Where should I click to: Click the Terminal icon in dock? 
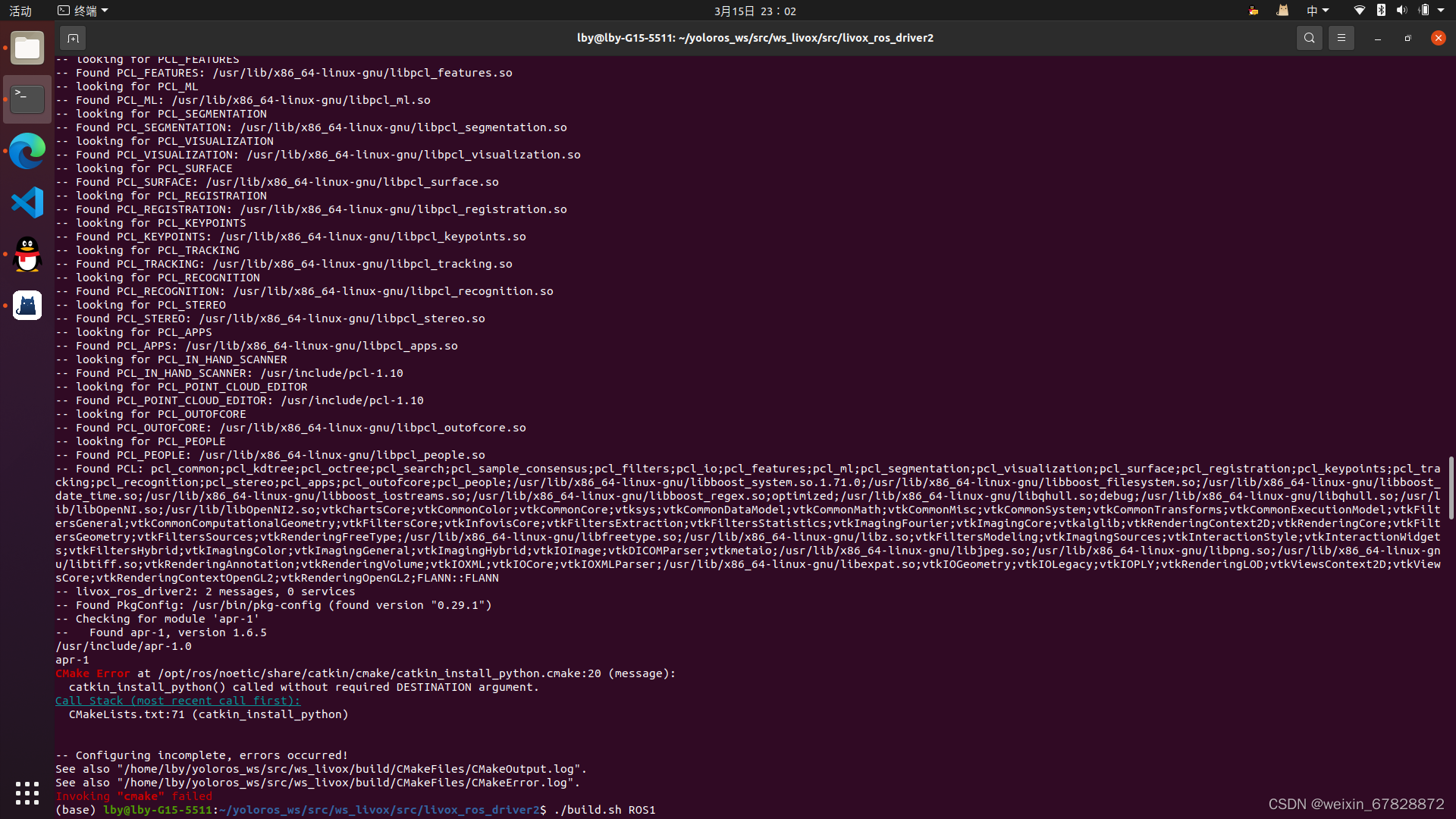(x=27, y=99)
